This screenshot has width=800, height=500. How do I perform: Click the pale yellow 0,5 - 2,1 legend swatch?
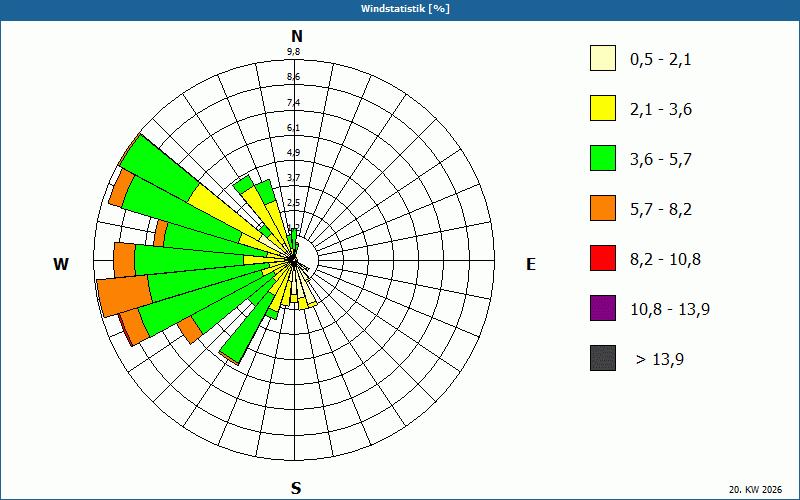(x=603, y=58)
